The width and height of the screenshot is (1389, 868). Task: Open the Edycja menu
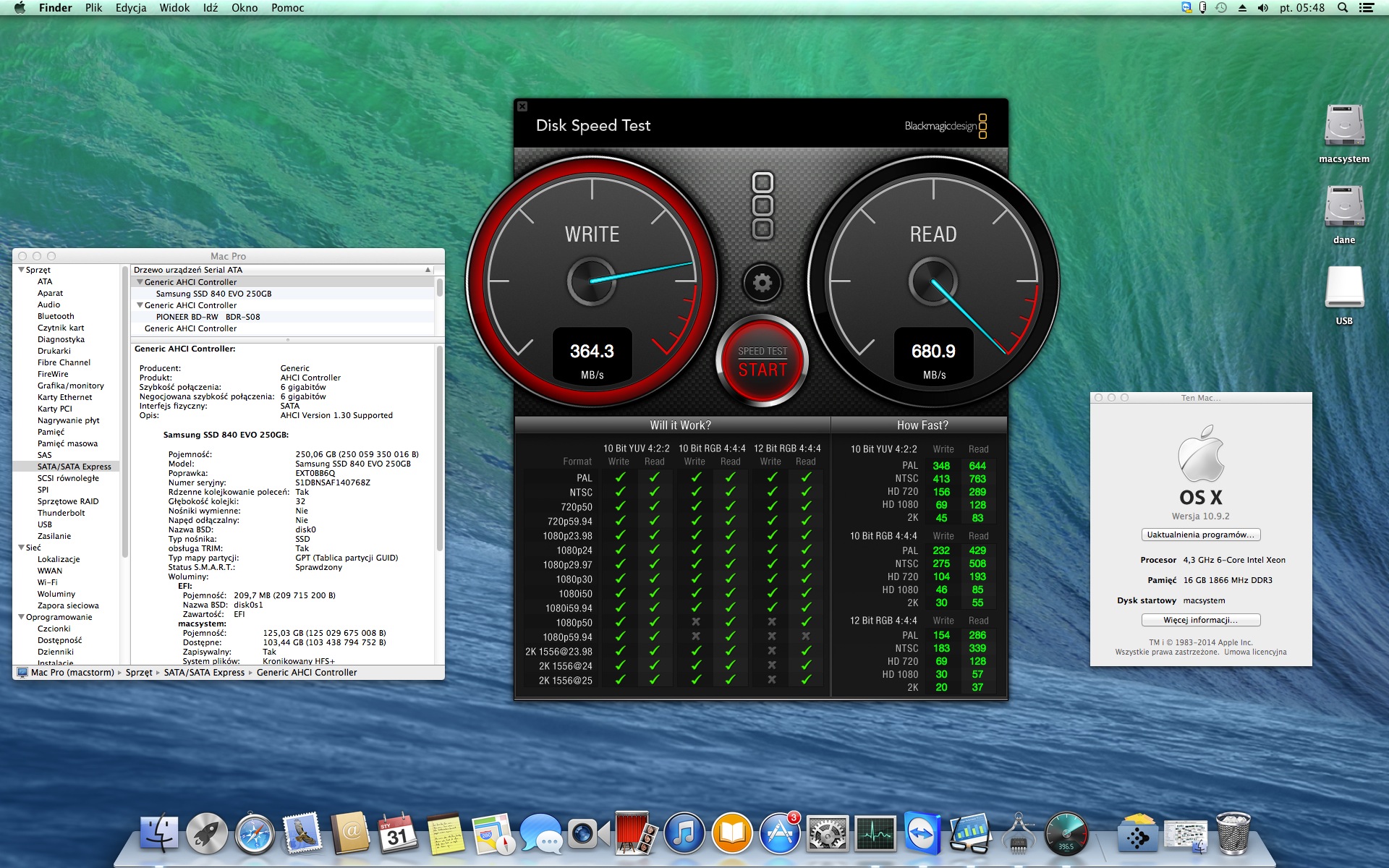131,8
